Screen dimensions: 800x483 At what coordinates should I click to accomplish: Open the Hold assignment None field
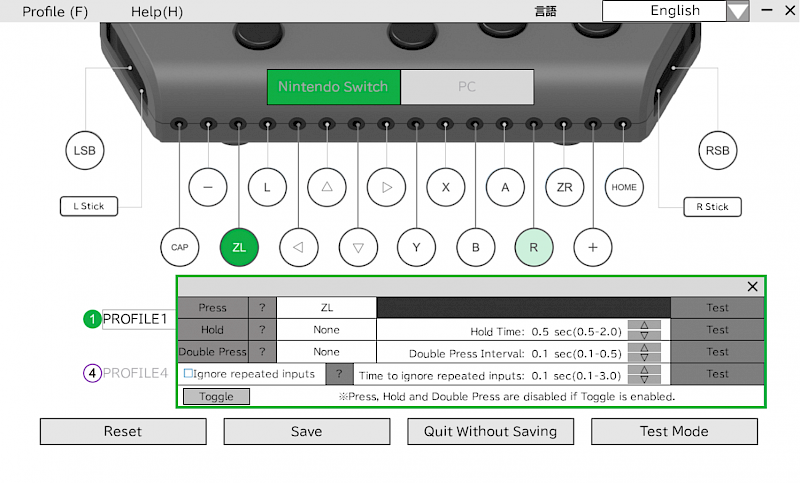click(327, 329)
